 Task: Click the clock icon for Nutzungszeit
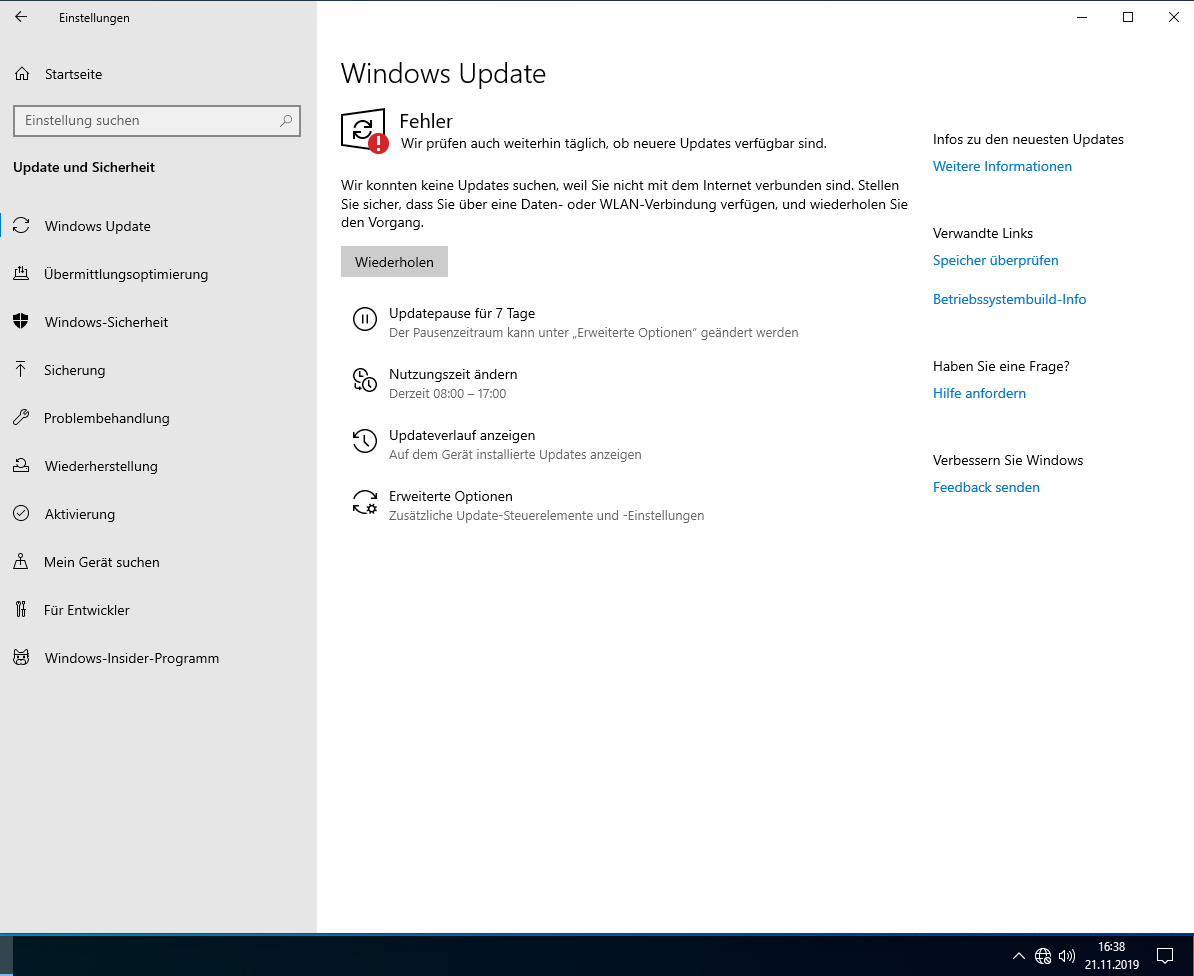(x=365, y=380)
